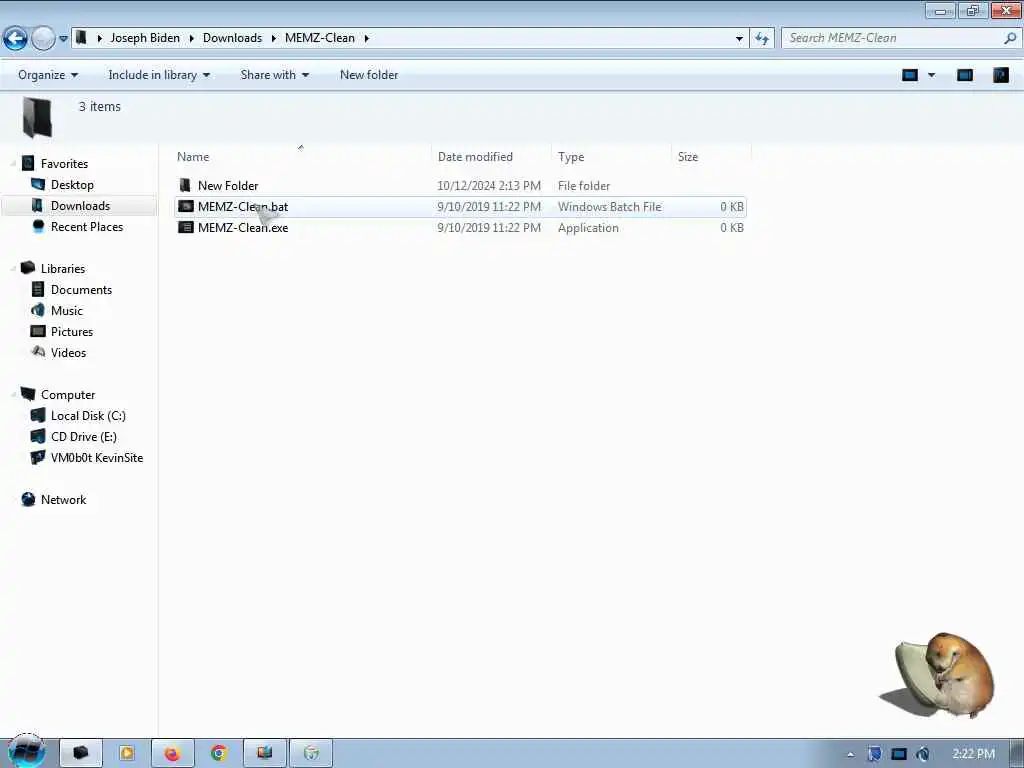Click the folder icon in the address bar
Image resolution: width=1024 pixels, height=768 pixels.
coord(82,38)
